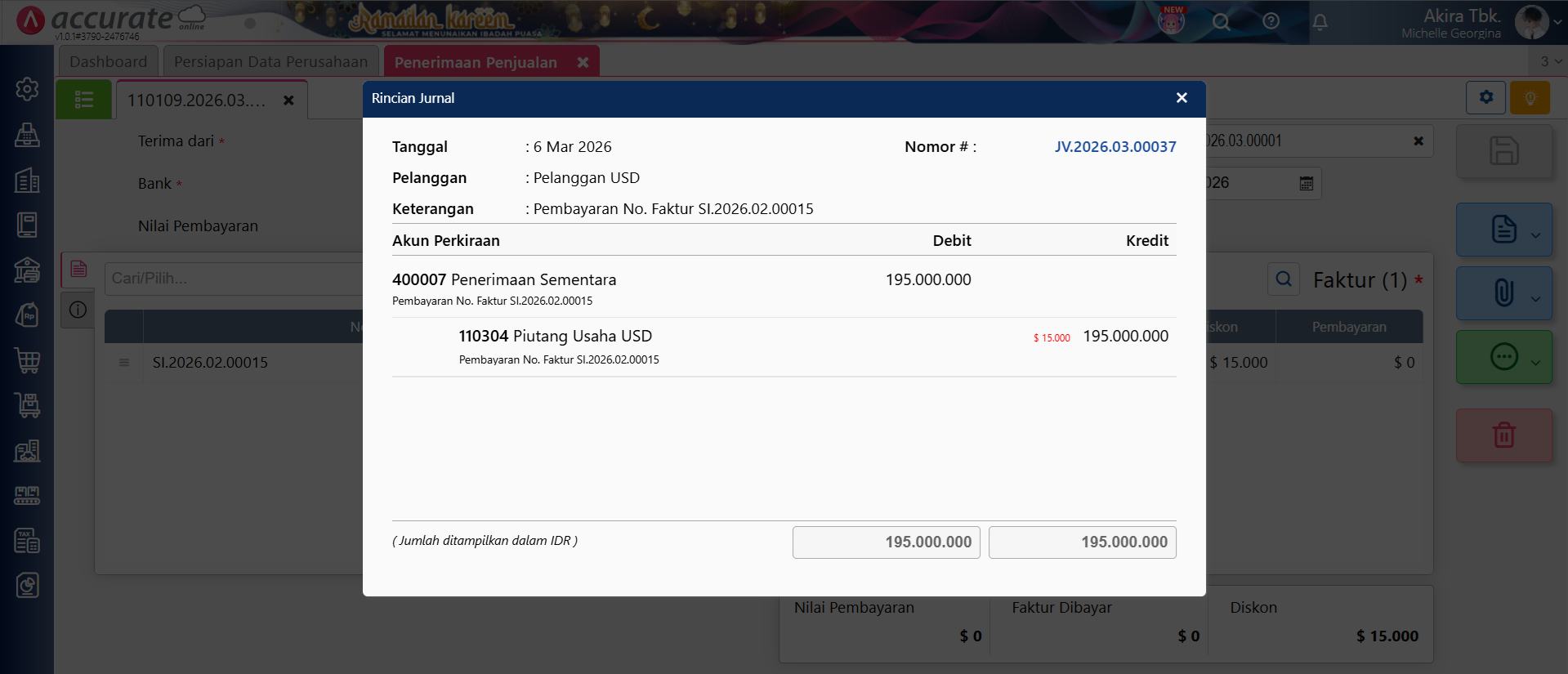Open the calendar date picker icon
Screen dimensions: 1568x674
pos(1307,183)
